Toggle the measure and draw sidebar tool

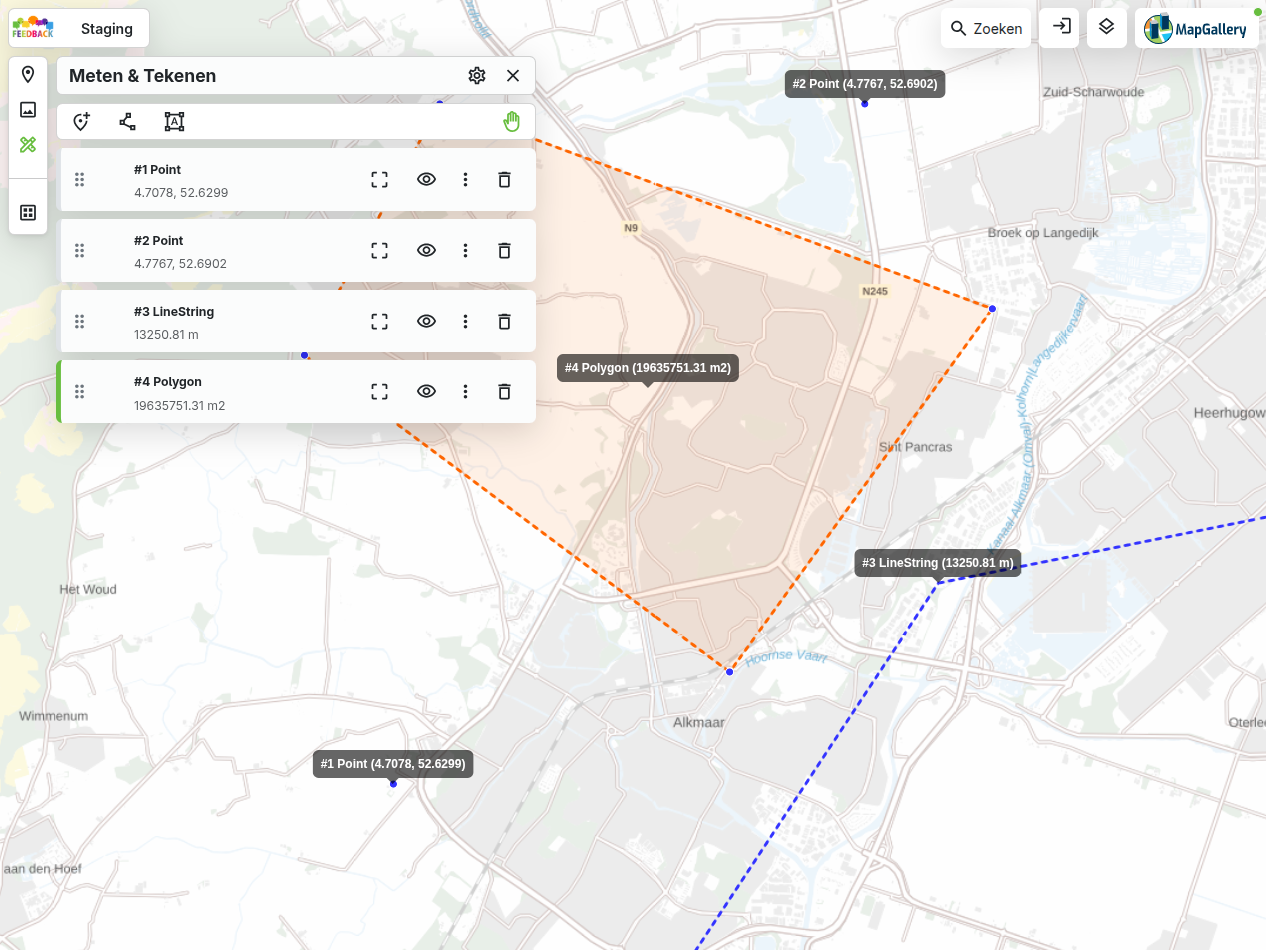coord(28,145)
